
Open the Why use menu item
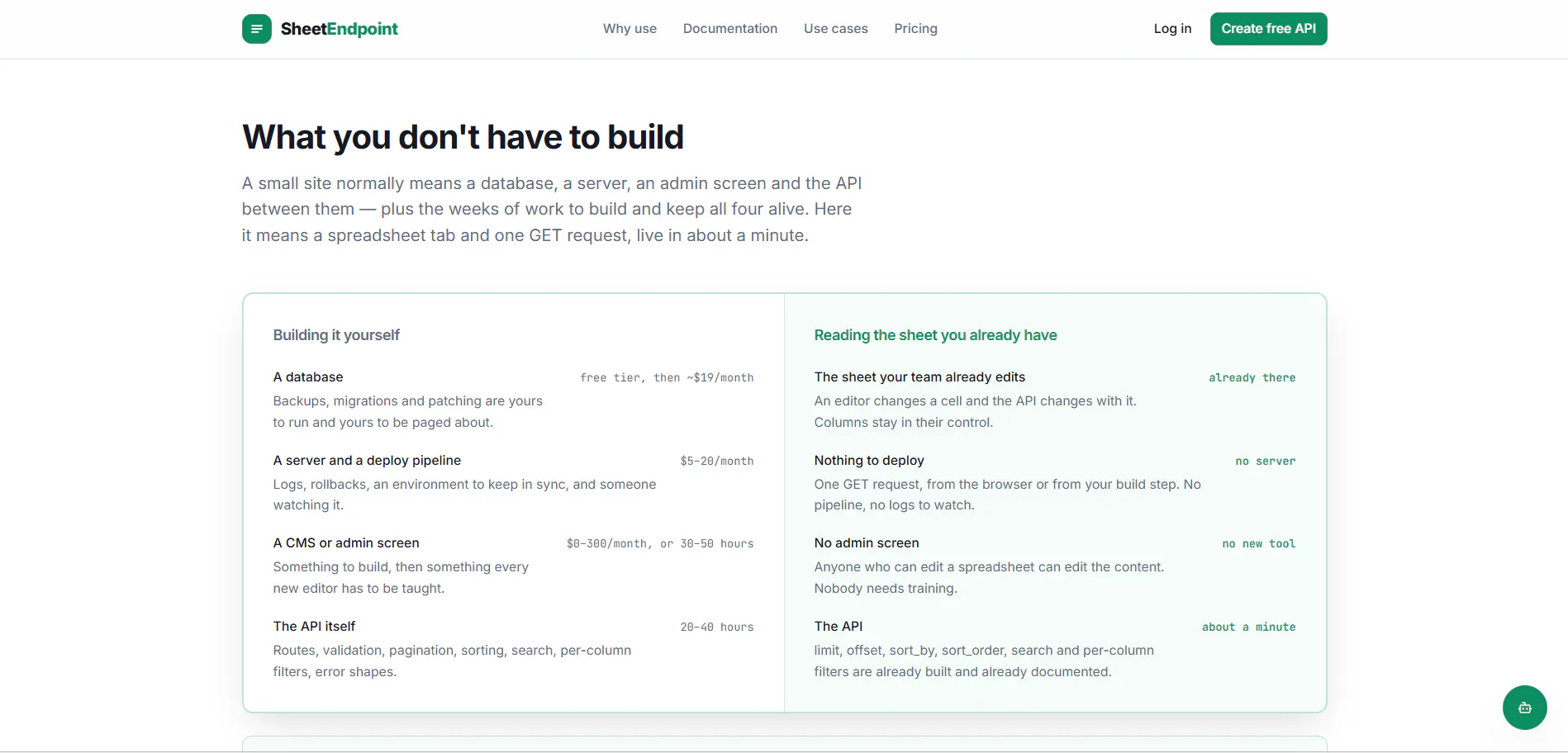630,29
